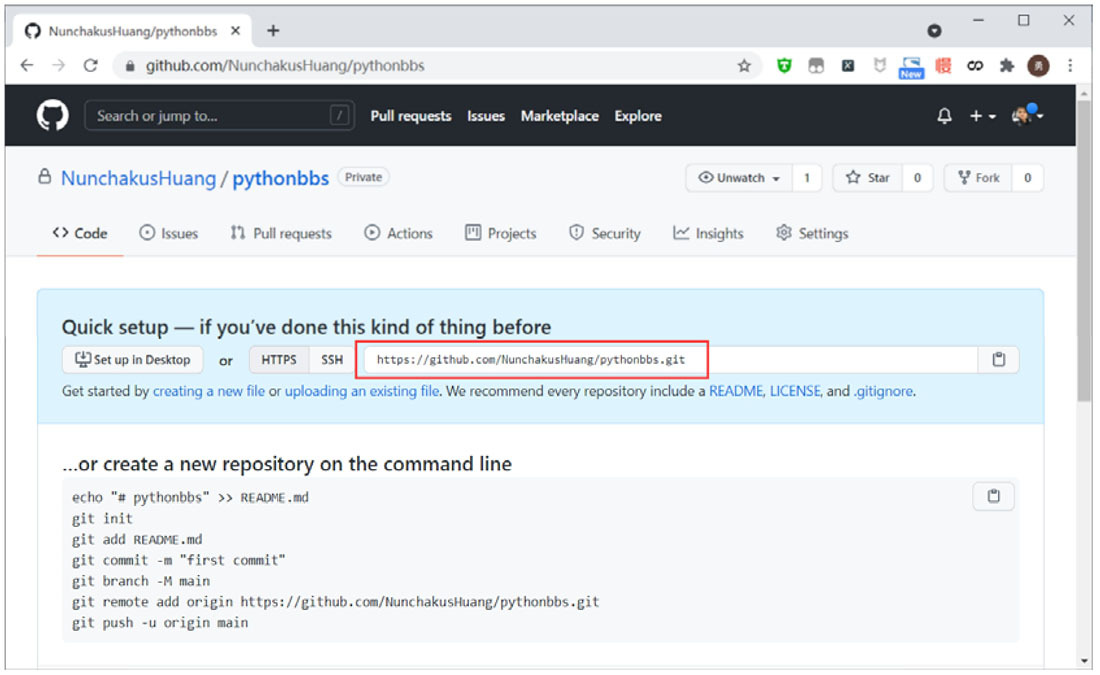Reload the current page
Screen dimensions: 1100x675
[90, 66]
